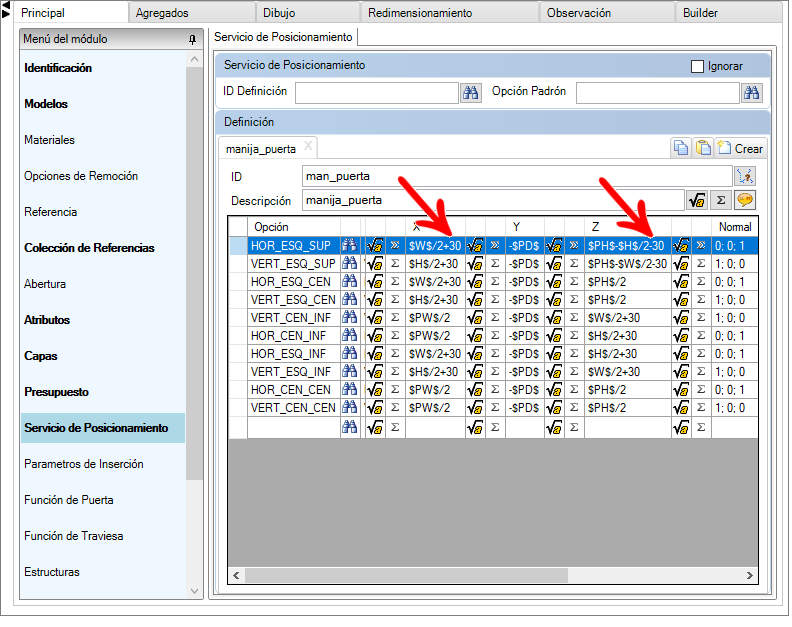This screenshot has width=792, height=627.
Task: Open Función de Puerta menu item
Action: pyautogui.click(x=69, y=500)
